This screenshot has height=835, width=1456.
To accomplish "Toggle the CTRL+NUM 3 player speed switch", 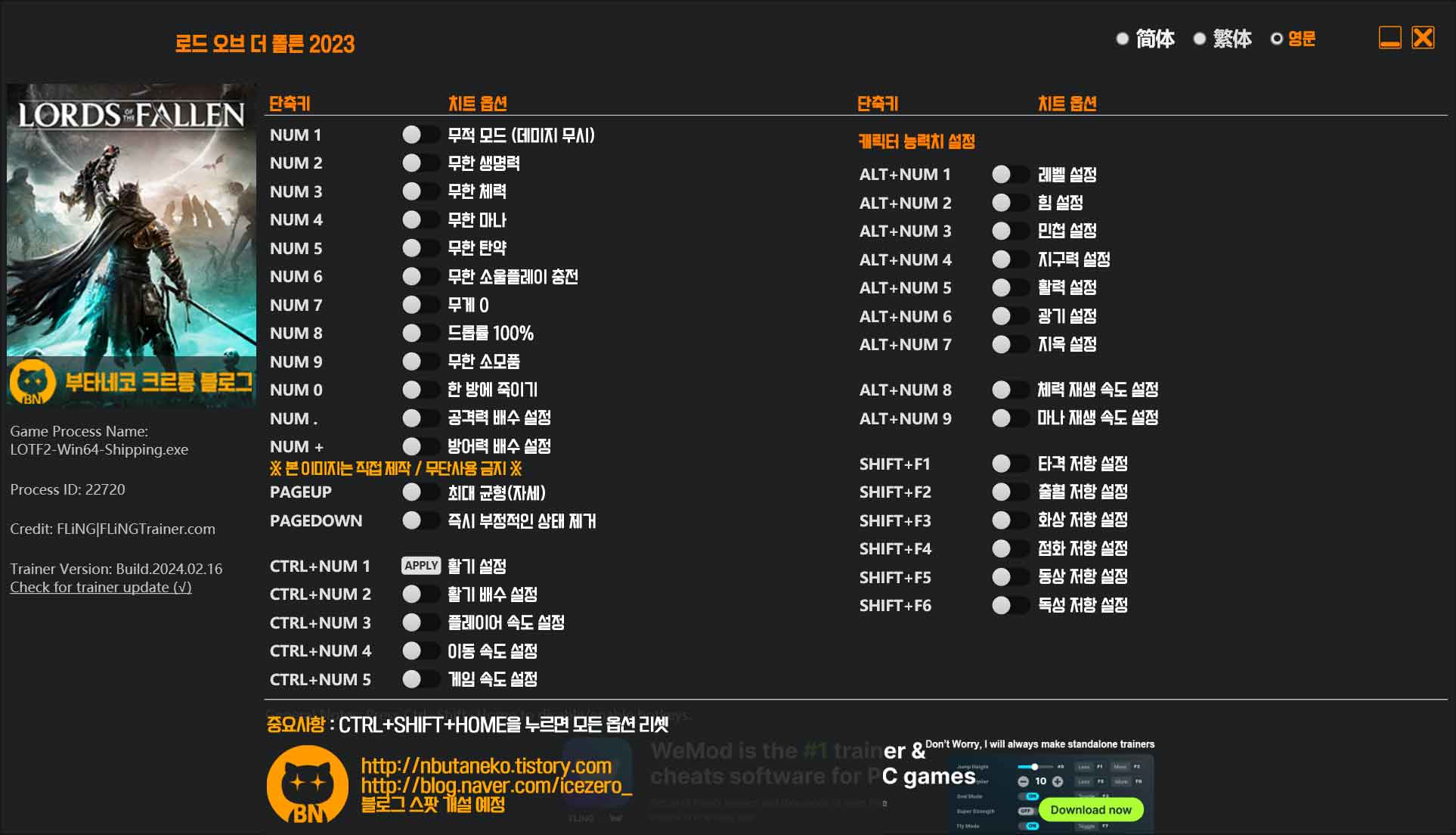I will click(420, 622).
